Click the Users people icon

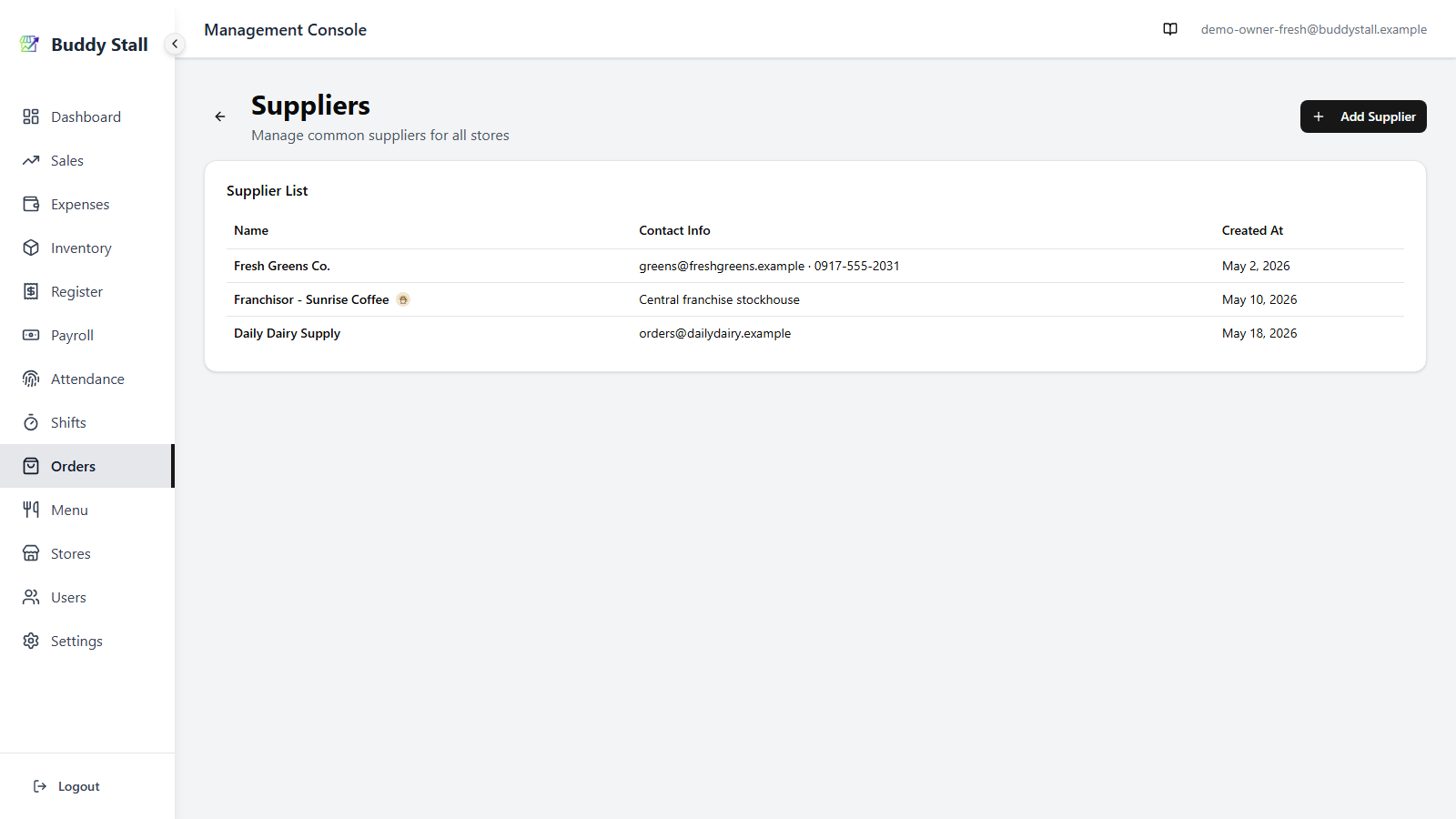[x=31, y=597]
